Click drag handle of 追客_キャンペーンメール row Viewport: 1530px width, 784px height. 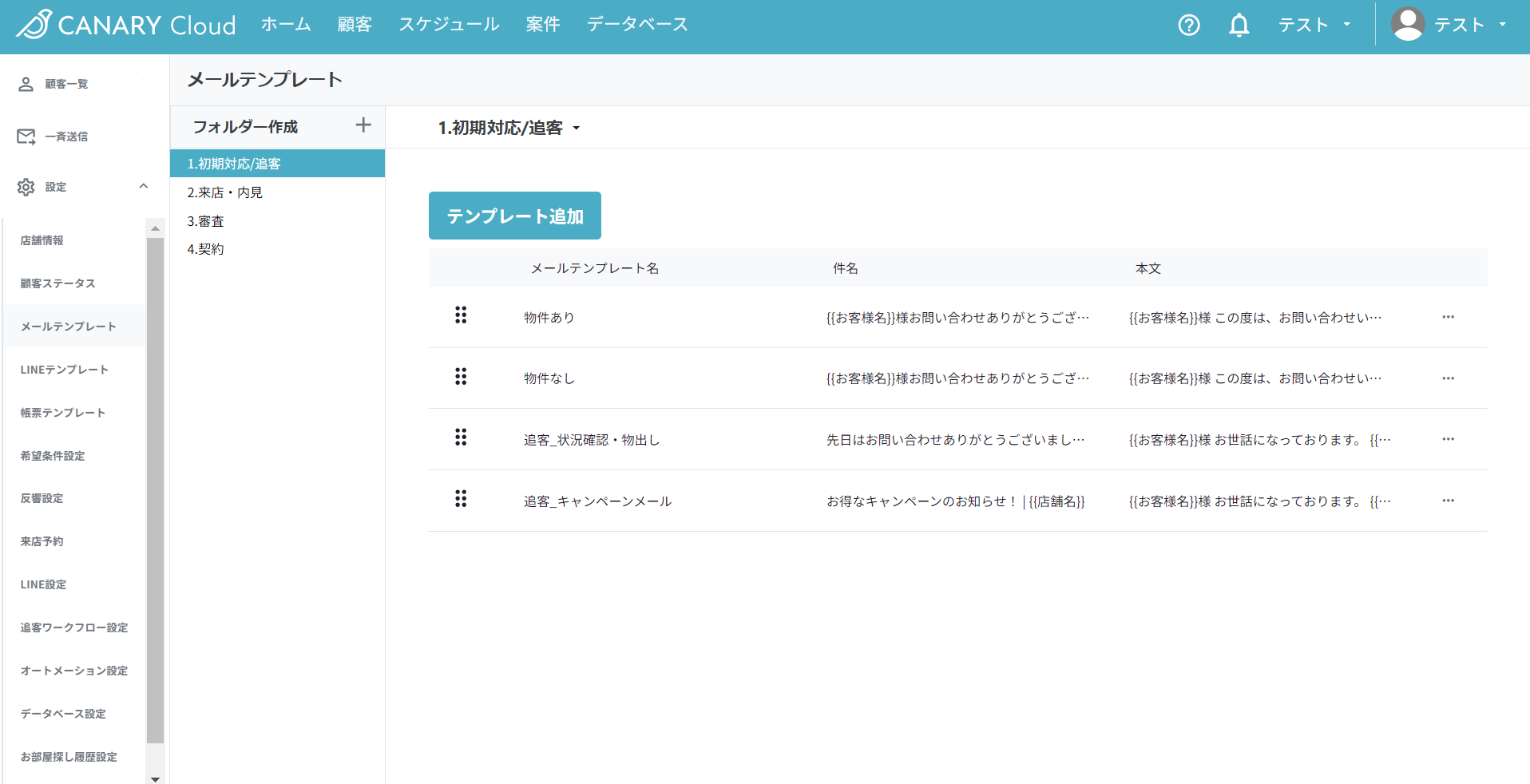[x=461, y=499]
